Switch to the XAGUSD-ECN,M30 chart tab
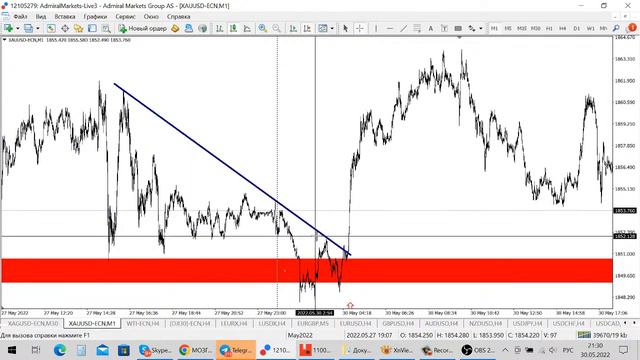Image resolution: width=640 pixels, height=360 pixels. (x=33, y=323)
